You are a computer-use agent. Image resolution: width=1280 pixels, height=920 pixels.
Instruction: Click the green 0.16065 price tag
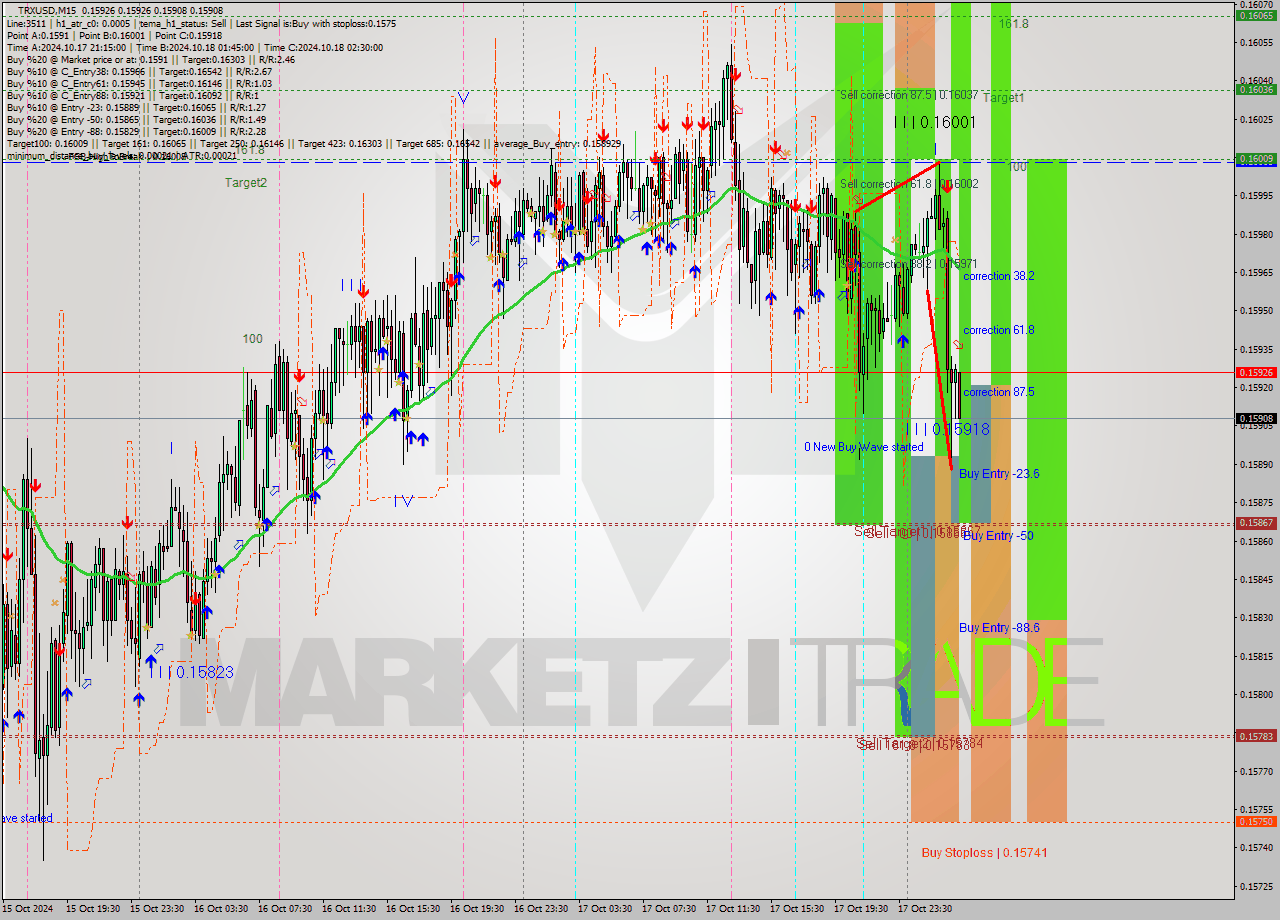pos(1256,15)
